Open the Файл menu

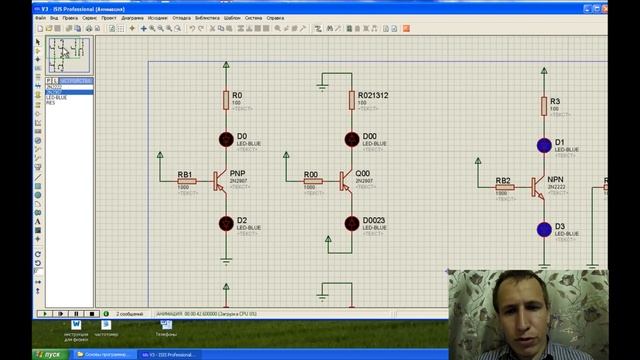[x=40, y=18]
